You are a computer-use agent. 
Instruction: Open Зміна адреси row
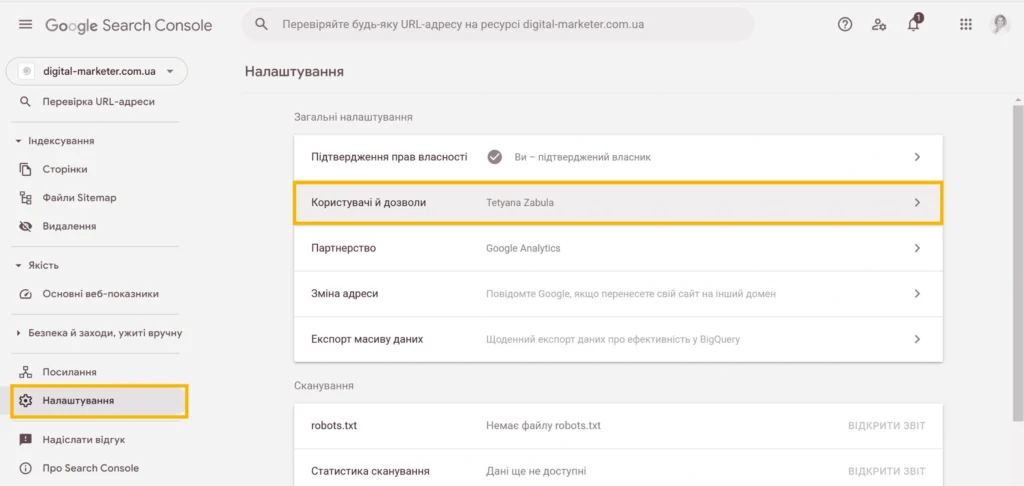click(618, 294)
